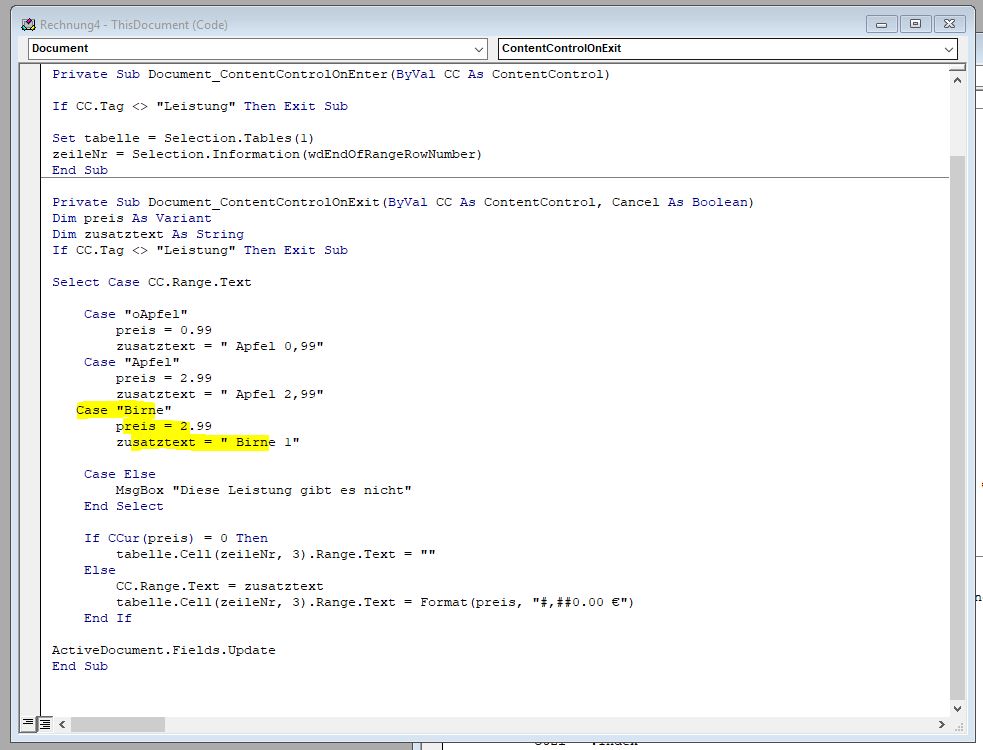The height and width of the screenshot is (750, 983).
Task: Click the MsgBox "Diese Leistung gibt es nicht" line
Action: pyautogui.click(x=263, y=490)
